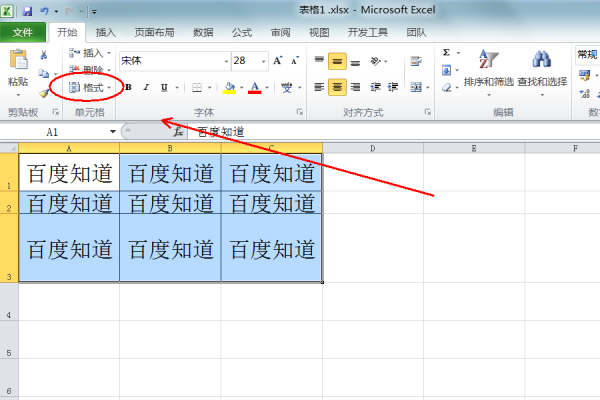This screenshot has width=600, height=400.
Task: Toggle center horizontal alignment
Action: pos(337,87)
